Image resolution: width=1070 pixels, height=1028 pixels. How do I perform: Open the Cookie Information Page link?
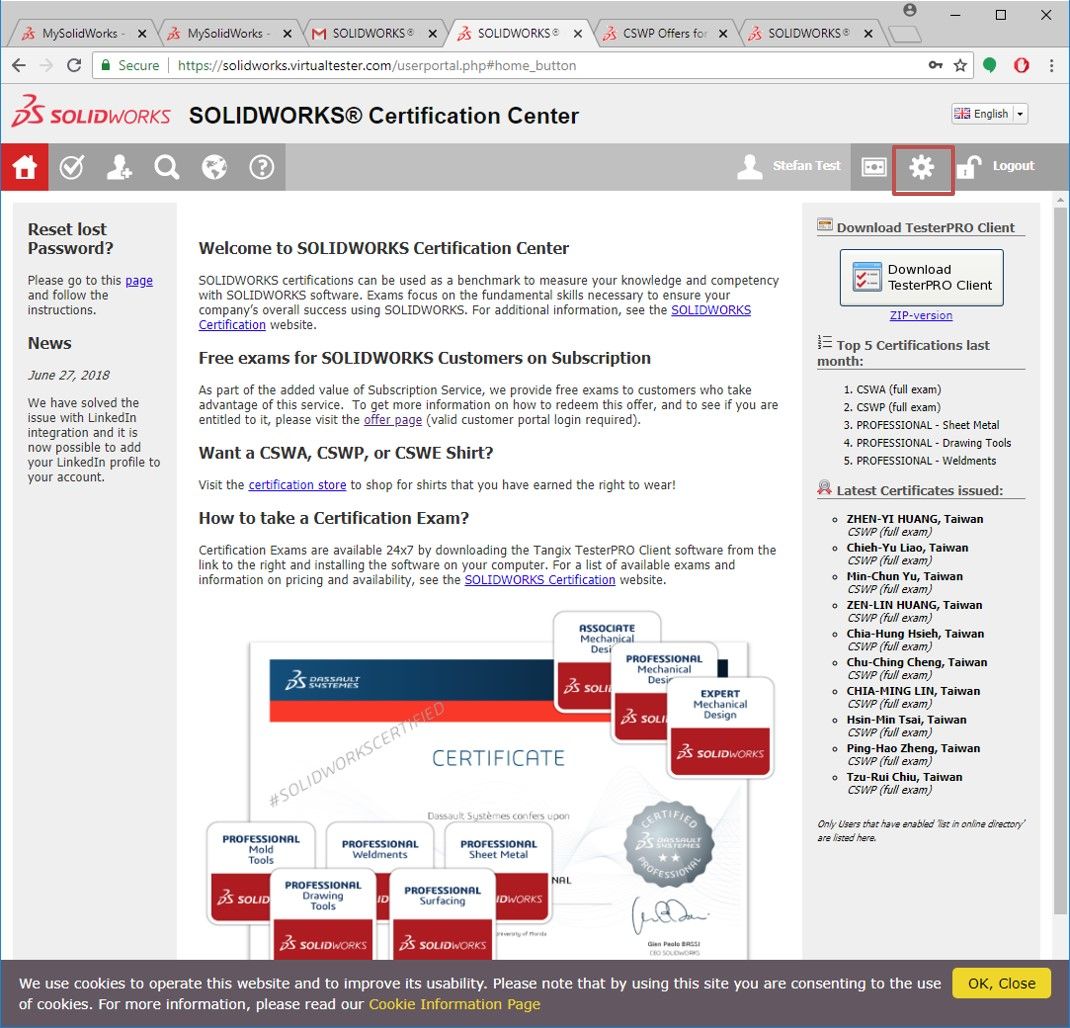454,1004
